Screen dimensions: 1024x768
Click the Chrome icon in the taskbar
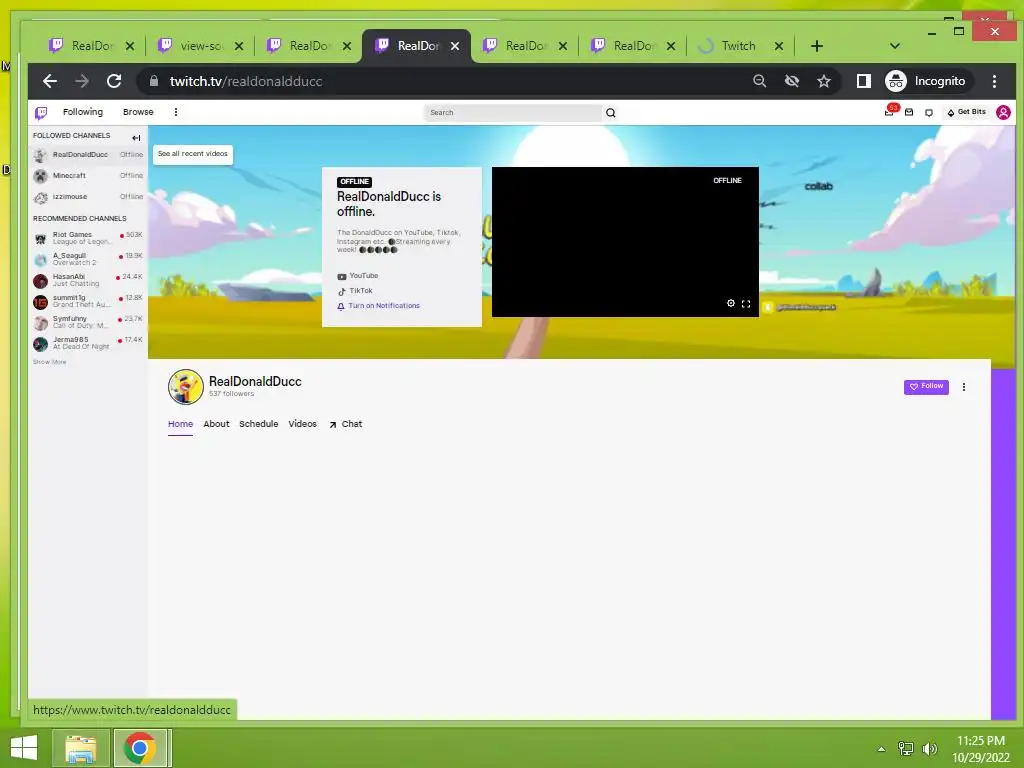click(140, 748)
